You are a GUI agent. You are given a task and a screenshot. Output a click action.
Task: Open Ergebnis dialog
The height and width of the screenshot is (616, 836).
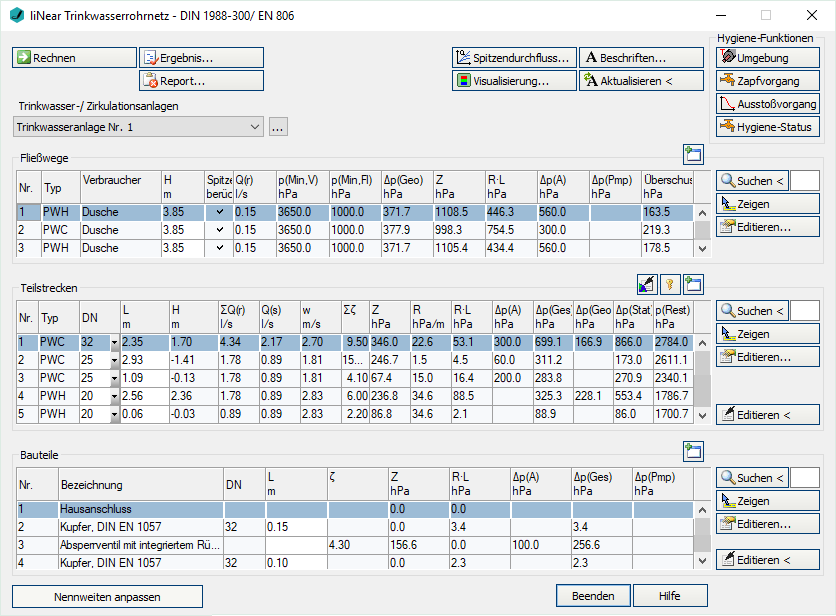(x=202, y=58)
